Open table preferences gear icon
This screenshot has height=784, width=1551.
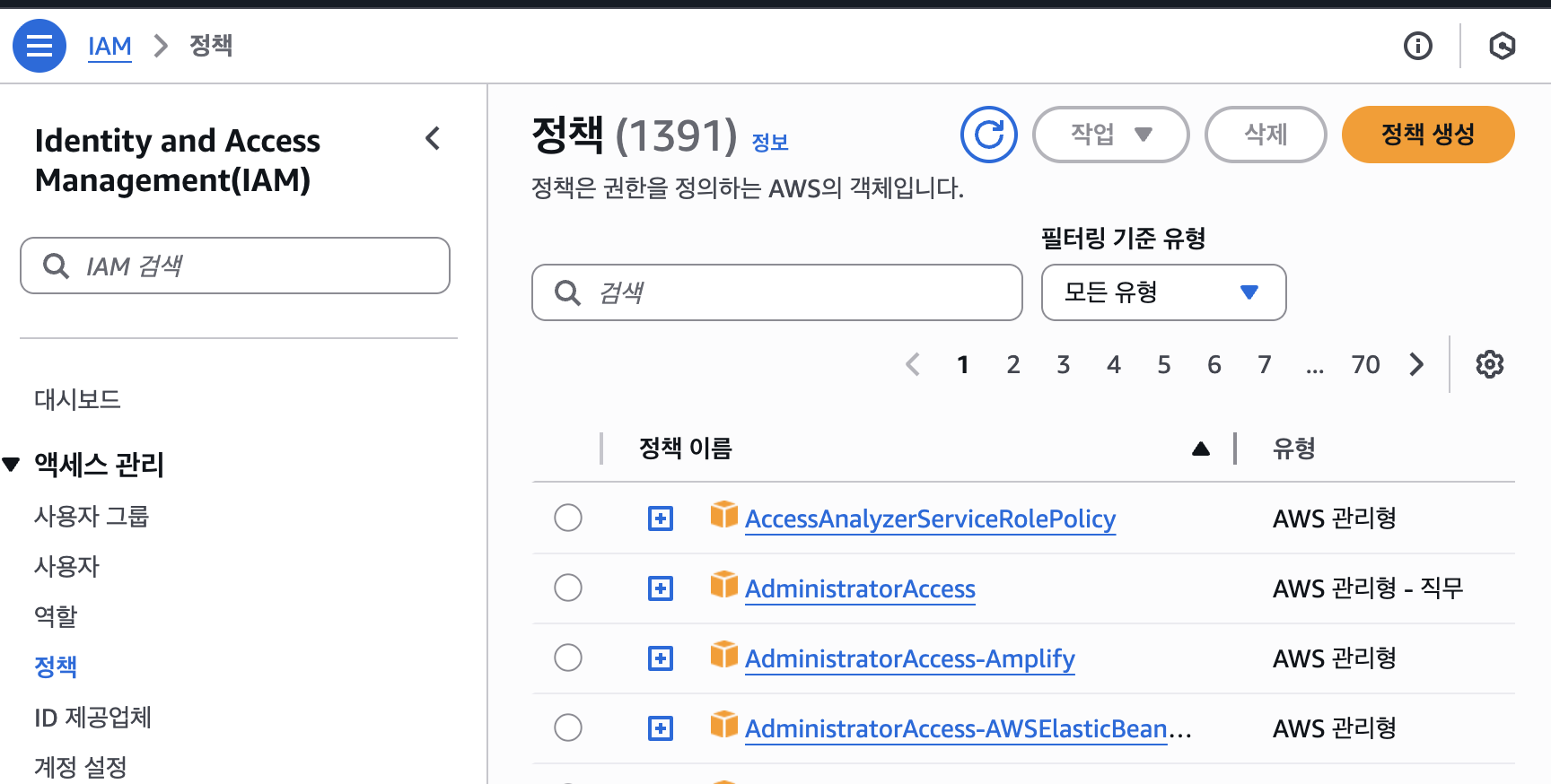(x=1489, y=364)
